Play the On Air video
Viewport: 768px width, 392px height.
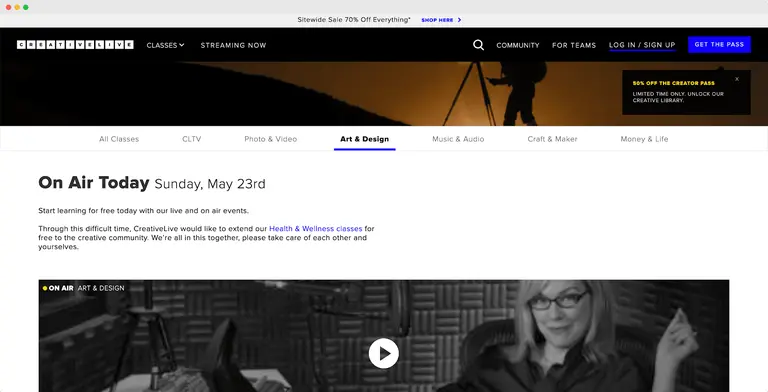[x=384, y=353]
